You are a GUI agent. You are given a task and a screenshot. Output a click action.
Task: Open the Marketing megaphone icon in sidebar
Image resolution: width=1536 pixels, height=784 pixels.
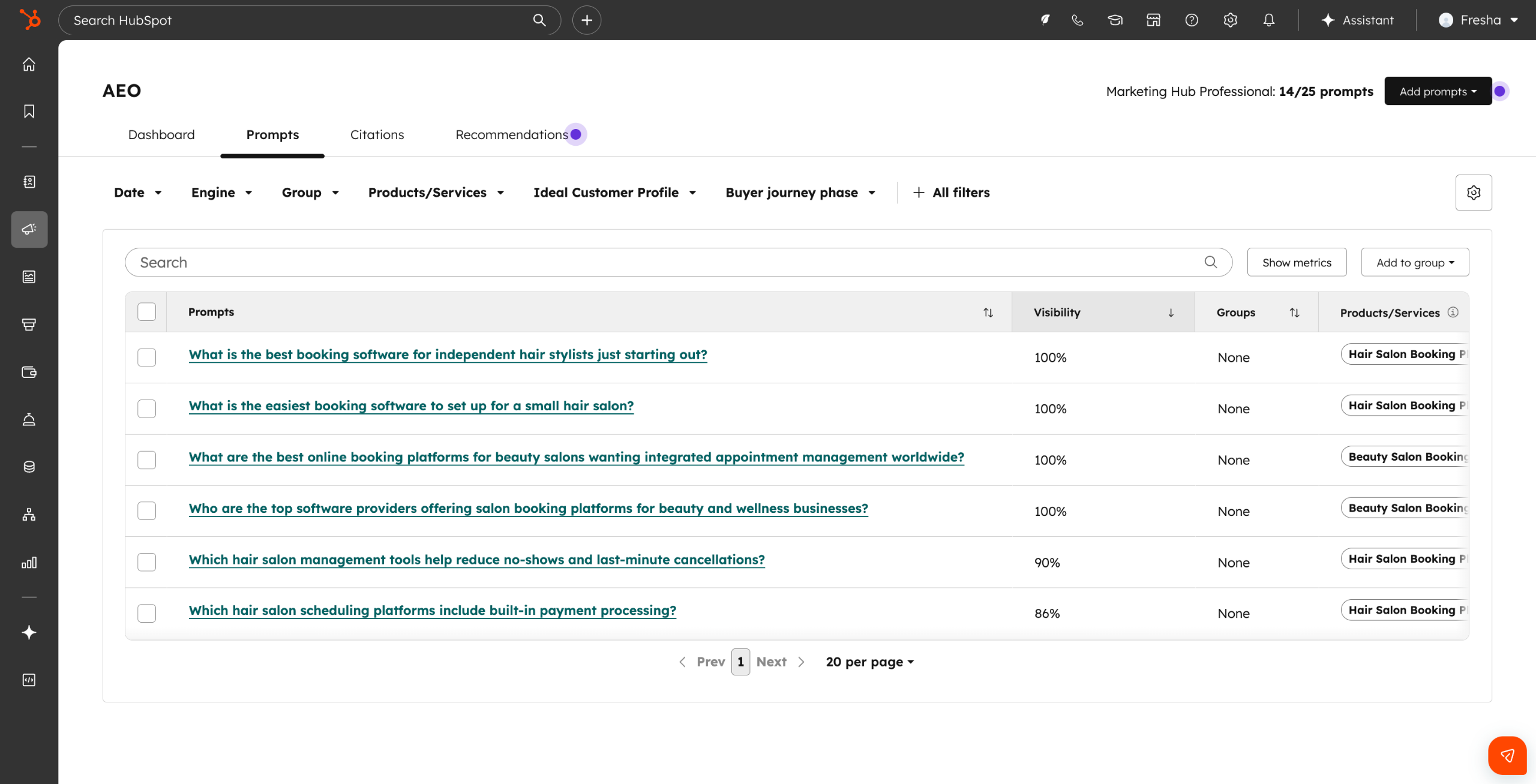coord(29,229)
